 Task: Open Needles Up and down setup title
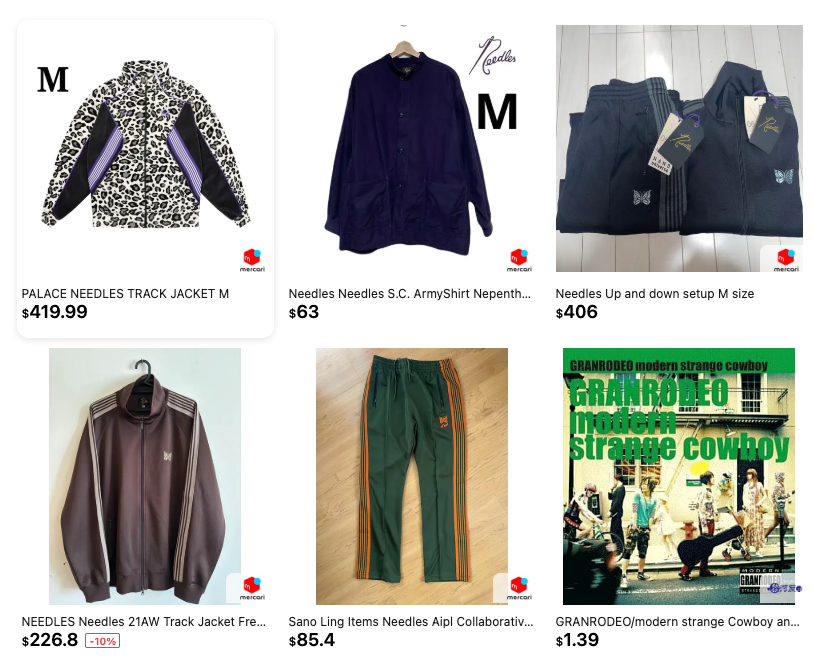[x=654, y=293]
